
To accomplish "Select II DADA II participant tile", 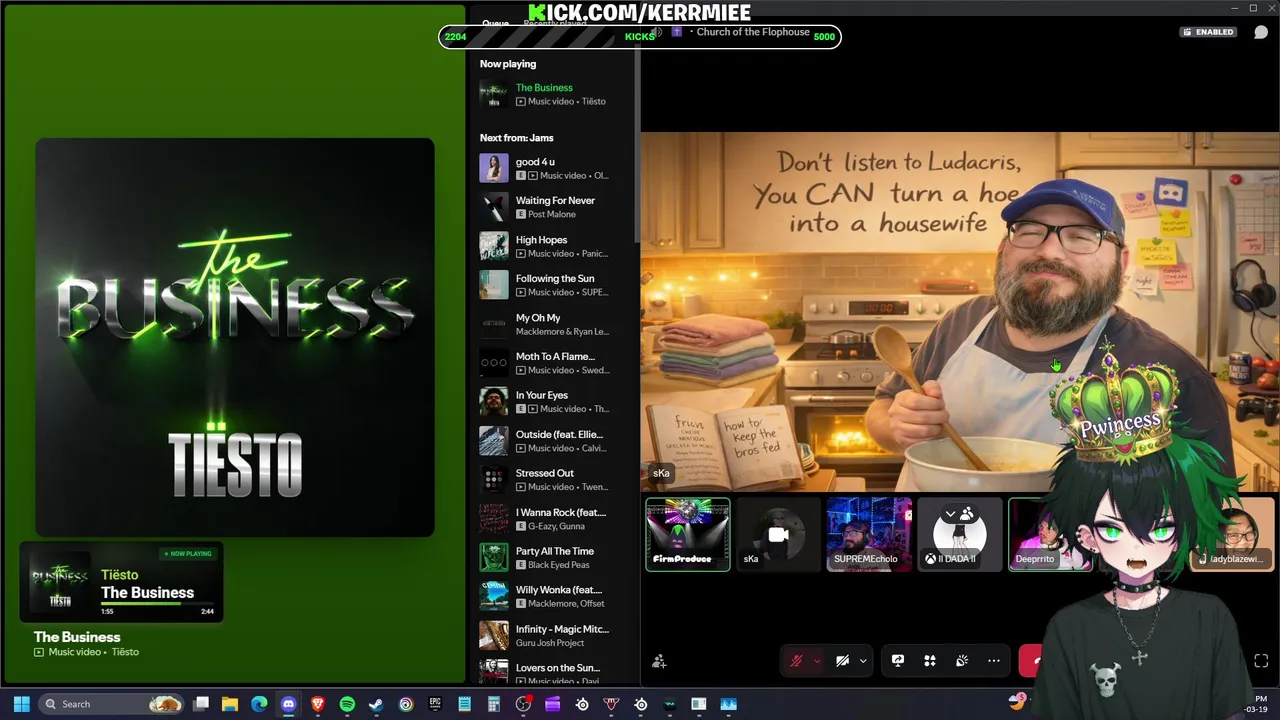I will 959,534.
